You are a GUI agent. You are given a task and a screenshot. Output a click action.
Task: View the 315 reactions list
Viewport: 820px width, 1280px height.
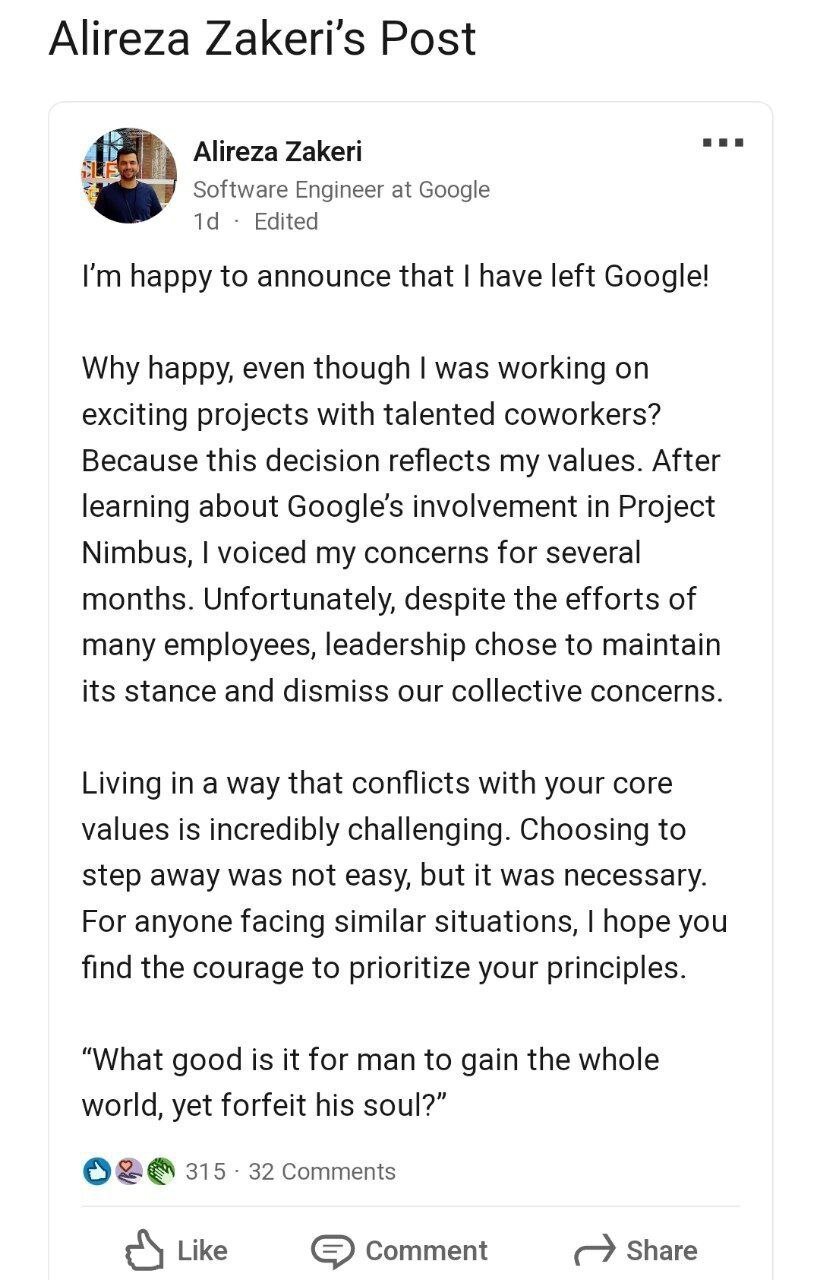[x=205, y=1171]
